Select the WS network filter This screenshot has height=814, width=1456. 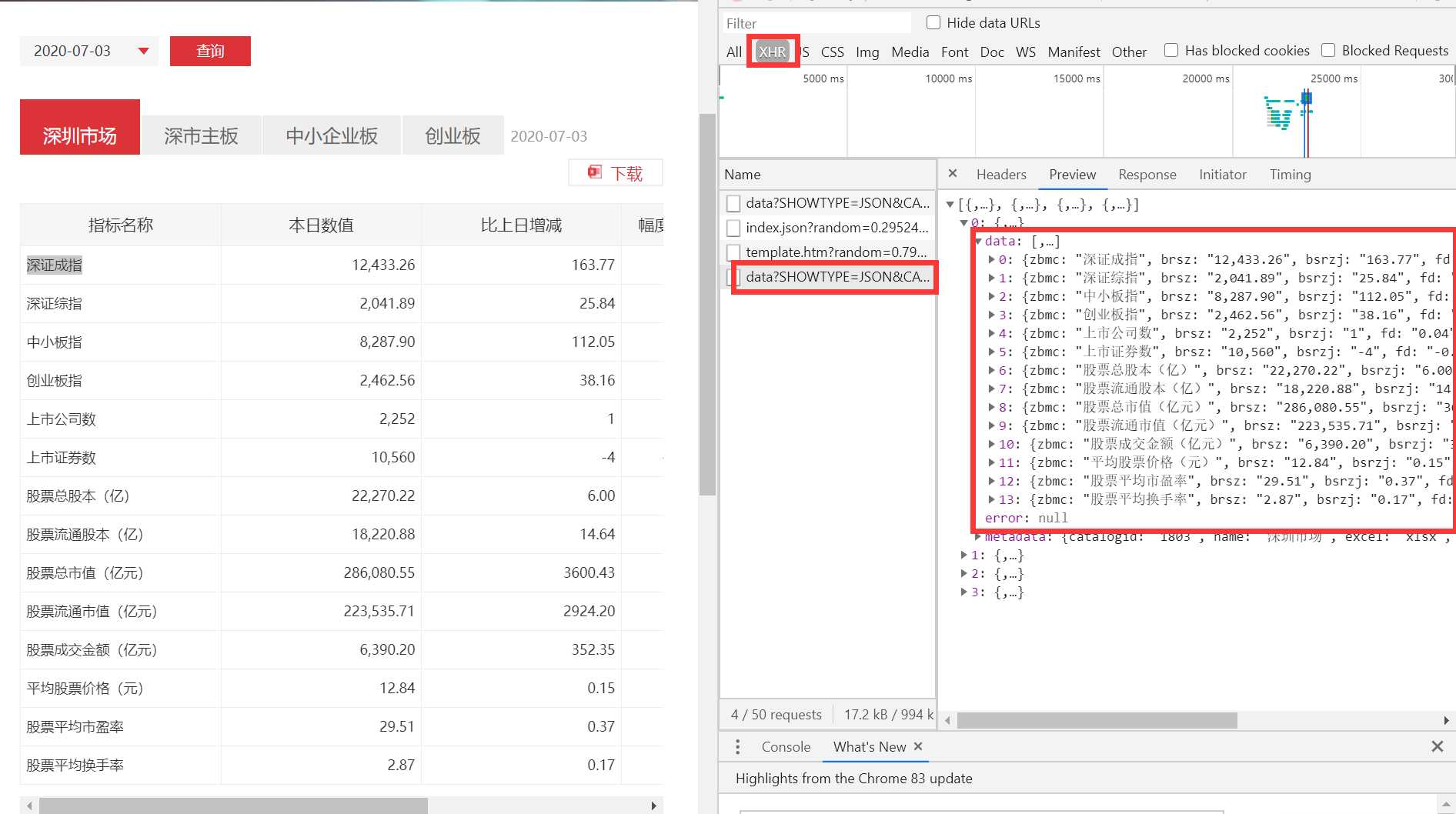(1026, 52)
